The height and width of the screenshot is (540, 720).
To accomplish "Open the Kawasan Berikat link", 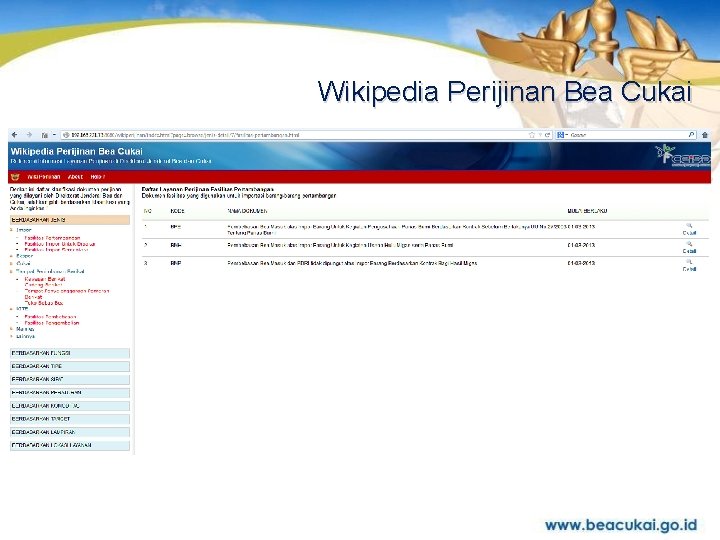I will point(45,279).
